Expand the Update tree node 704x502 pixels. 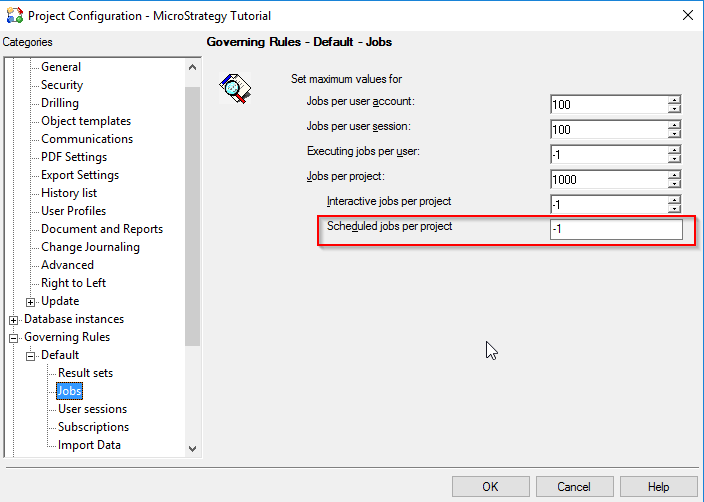click(30, 302)
